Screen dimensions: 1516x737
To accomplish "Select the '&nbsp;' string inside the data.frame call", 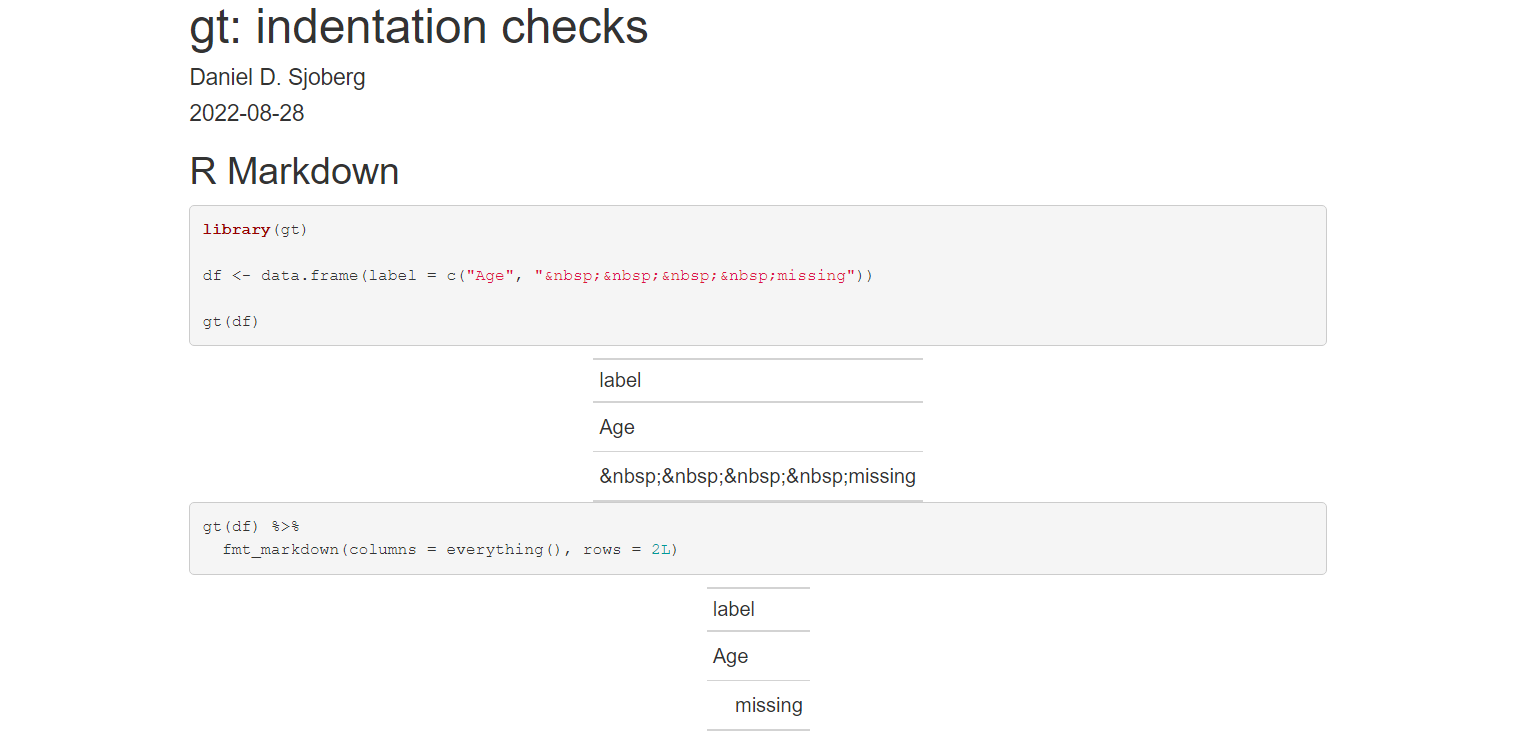I will click(565, 275).
